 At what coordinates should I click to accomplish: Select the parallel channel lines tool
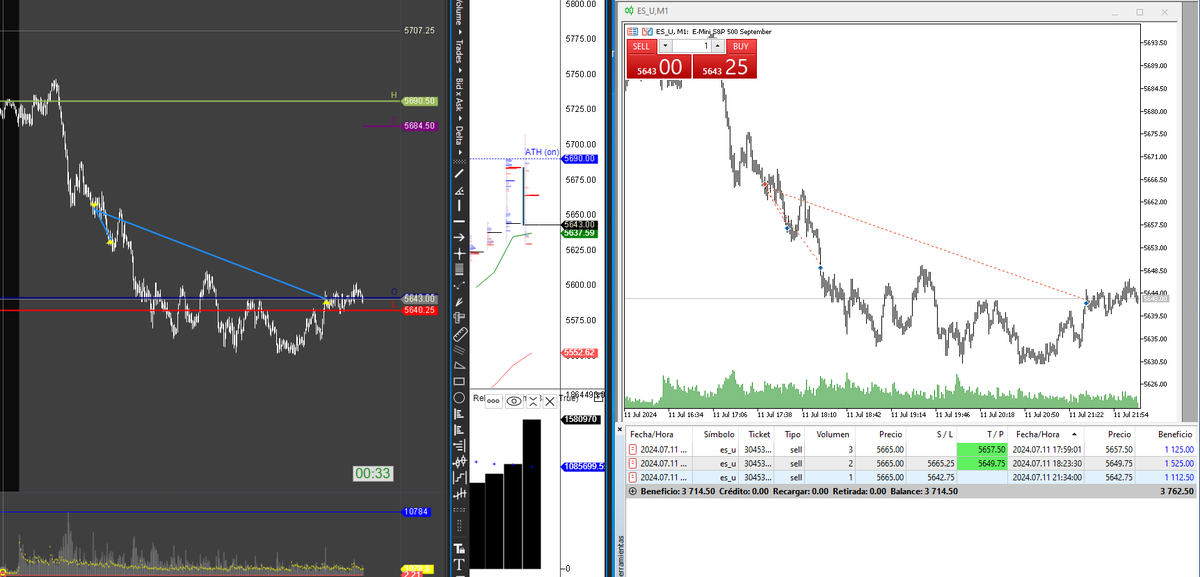pyautogui.click(x=459, y=349)
